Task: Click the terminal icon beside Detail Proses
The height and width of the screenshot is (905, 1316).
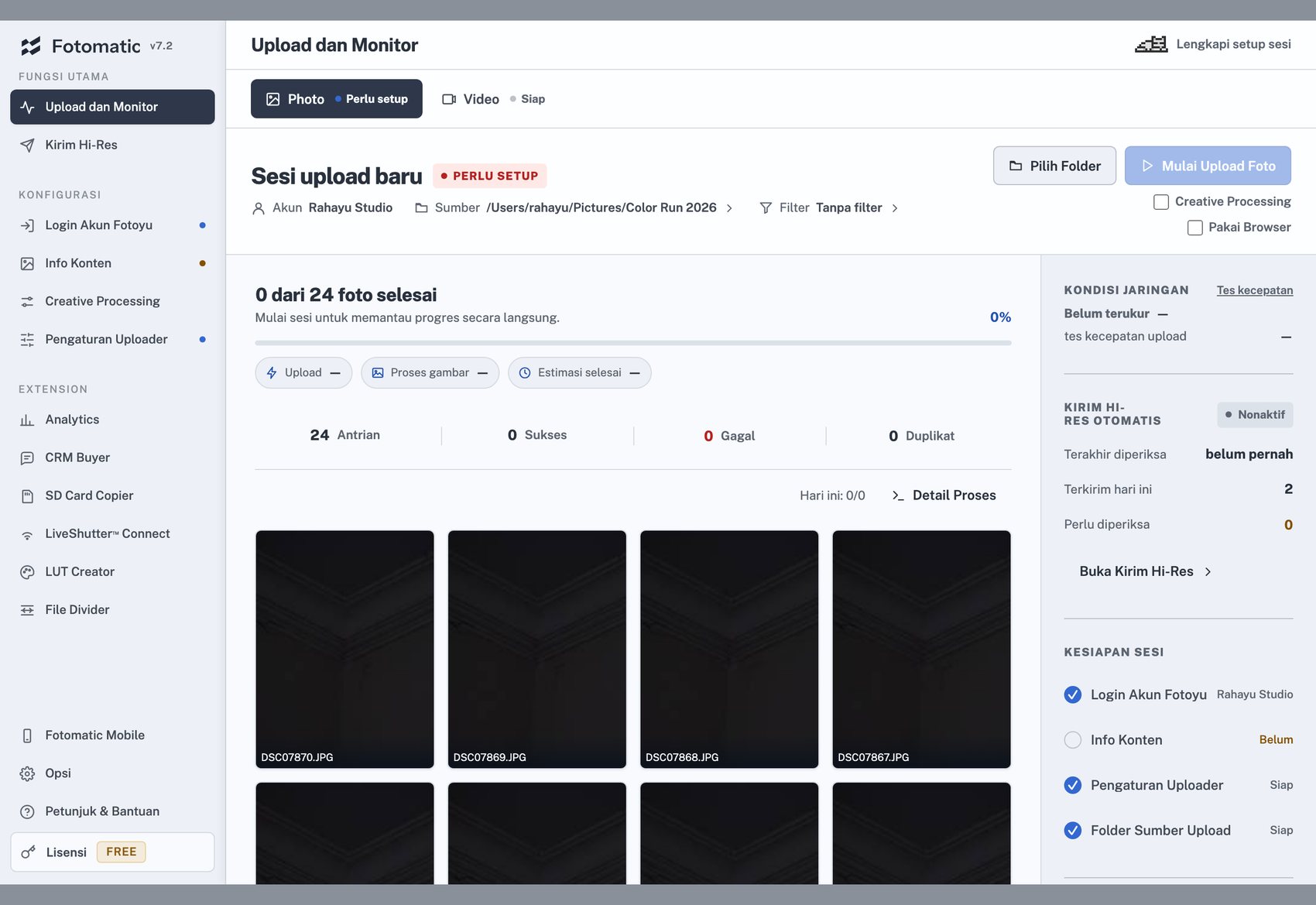Action: tap(898, 495)
